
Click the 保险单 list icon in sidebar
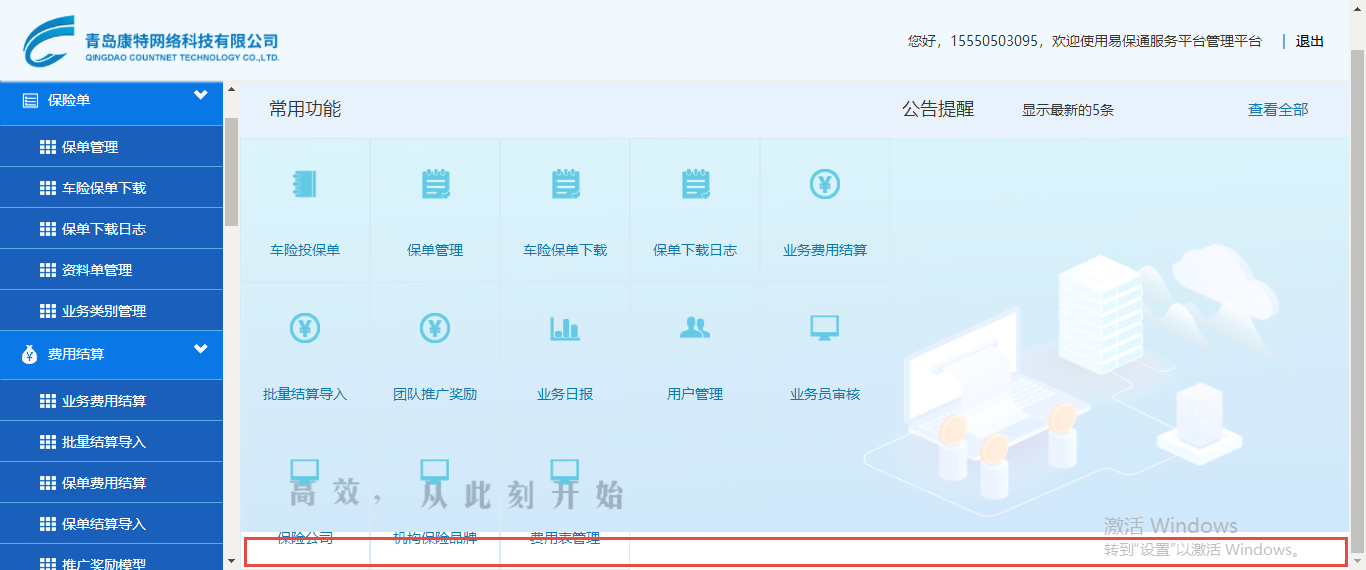click(30, 100)
